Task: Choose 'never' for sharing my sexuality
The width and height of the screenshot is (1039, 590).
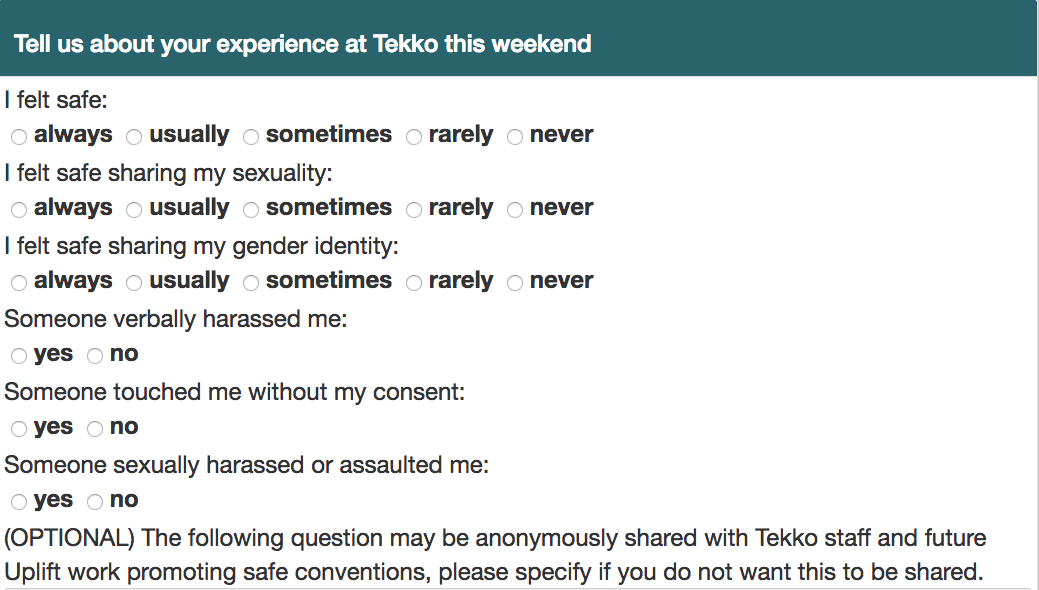Action: click(515, 209)
